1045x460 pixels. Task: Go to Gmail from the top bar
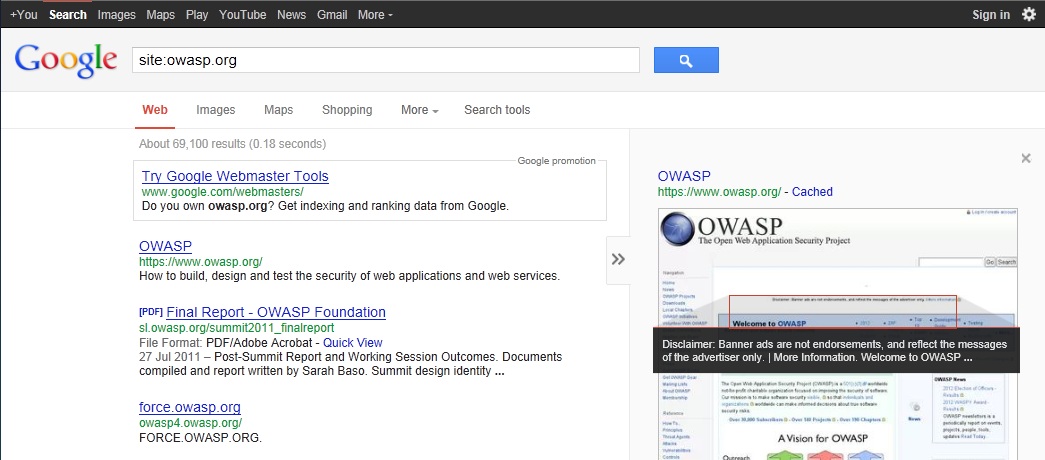[332, 15]
